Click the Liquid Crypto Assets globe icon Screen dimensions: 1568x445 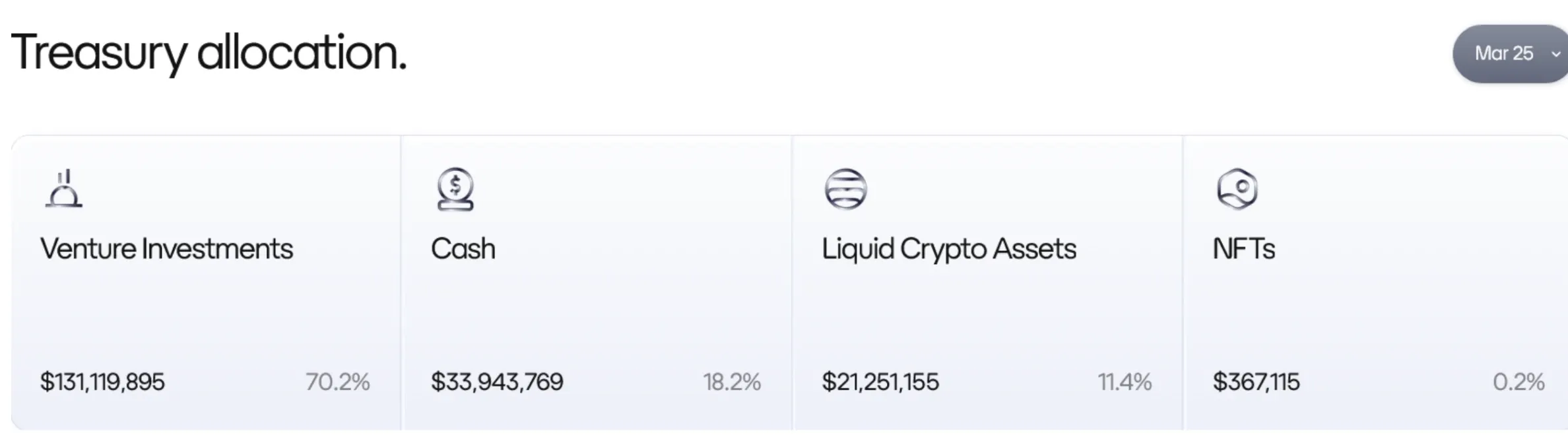point(845,189)
